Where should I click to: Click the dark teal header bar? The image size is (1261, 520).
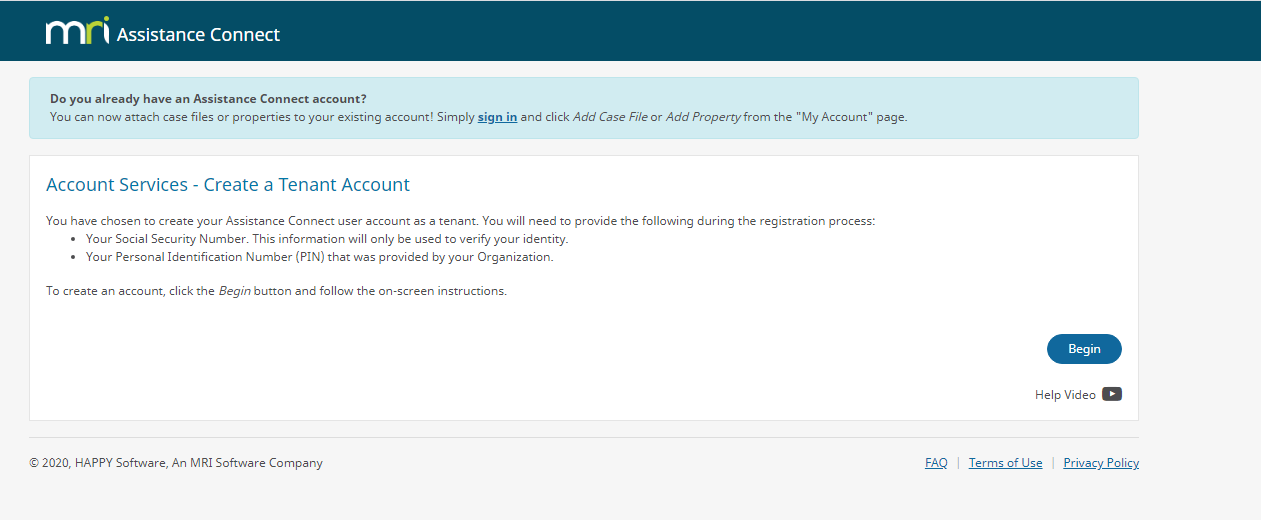[630, 31]
